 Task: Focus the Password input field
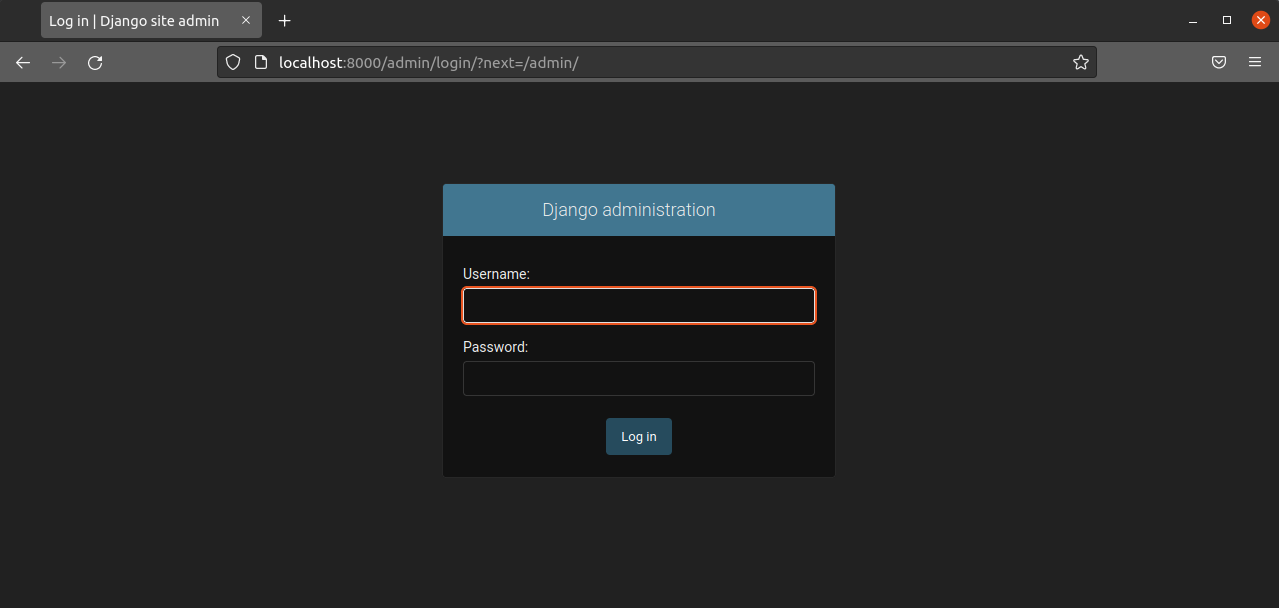(639, 378)
